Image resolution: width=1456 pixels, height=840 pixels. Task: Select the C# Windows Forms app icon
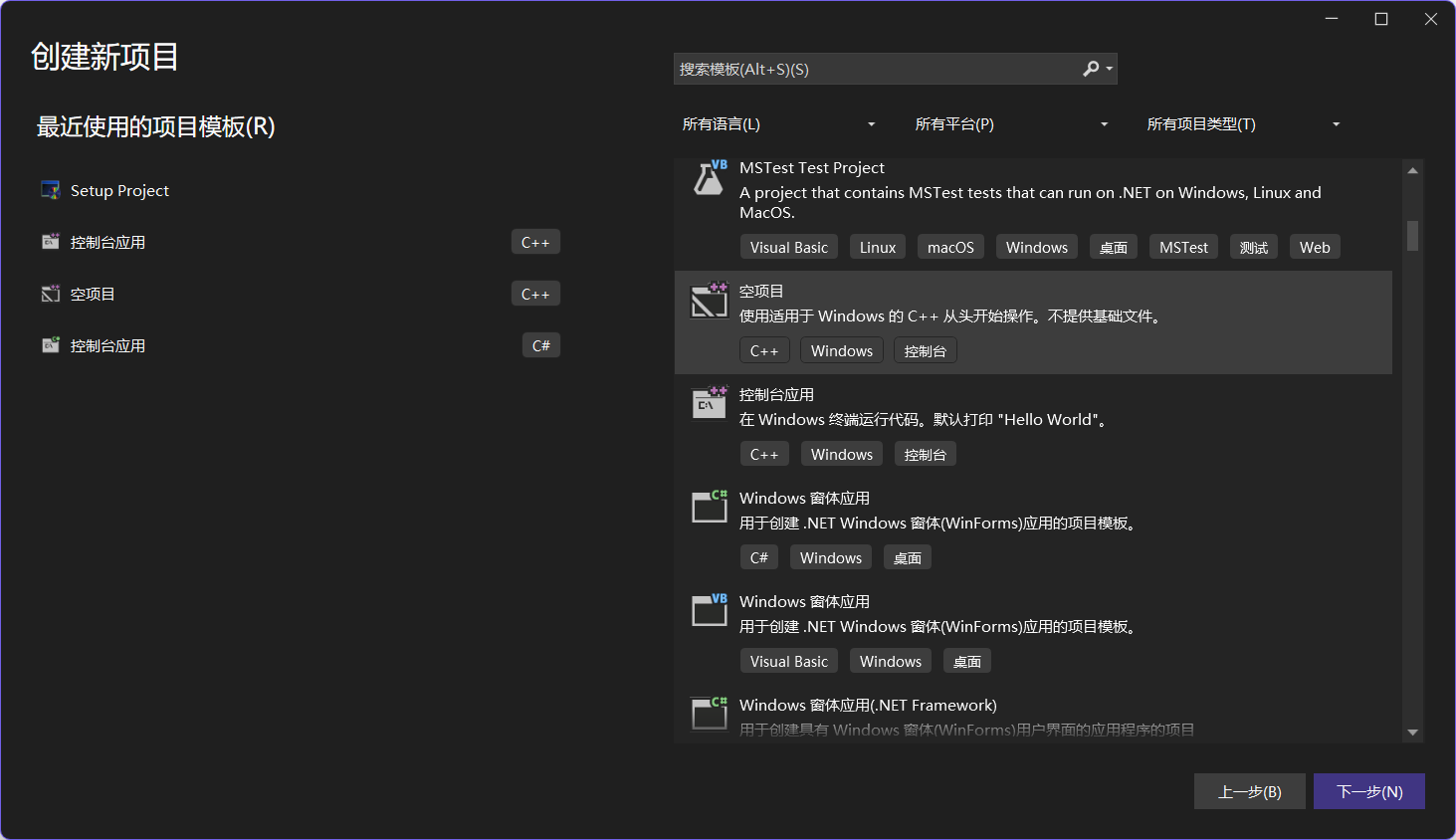tap(710, 507)
